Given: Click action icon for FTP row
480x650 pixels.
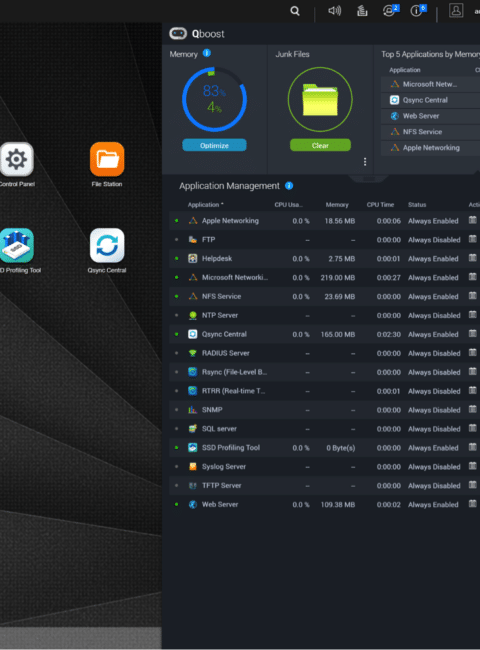Looking at the screenshot, I should [x=473, y=239].
